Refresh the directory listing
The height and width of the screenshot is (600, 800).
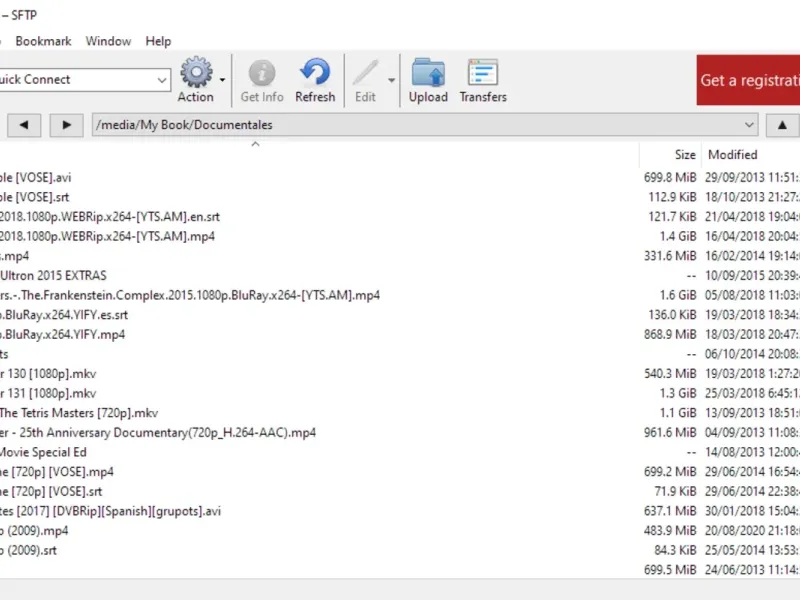pos(315,80)
